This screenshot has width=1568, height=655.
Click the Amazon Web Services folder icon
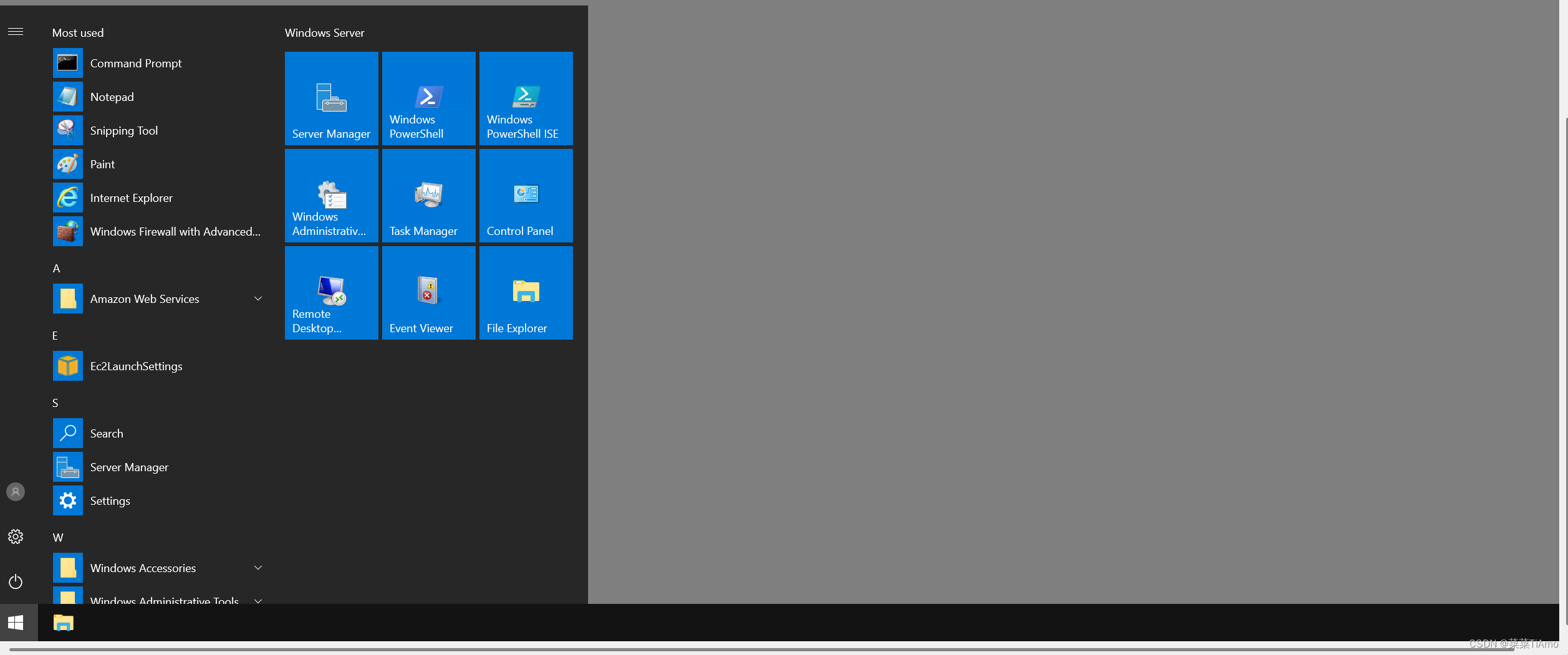(x=68, y=299)
